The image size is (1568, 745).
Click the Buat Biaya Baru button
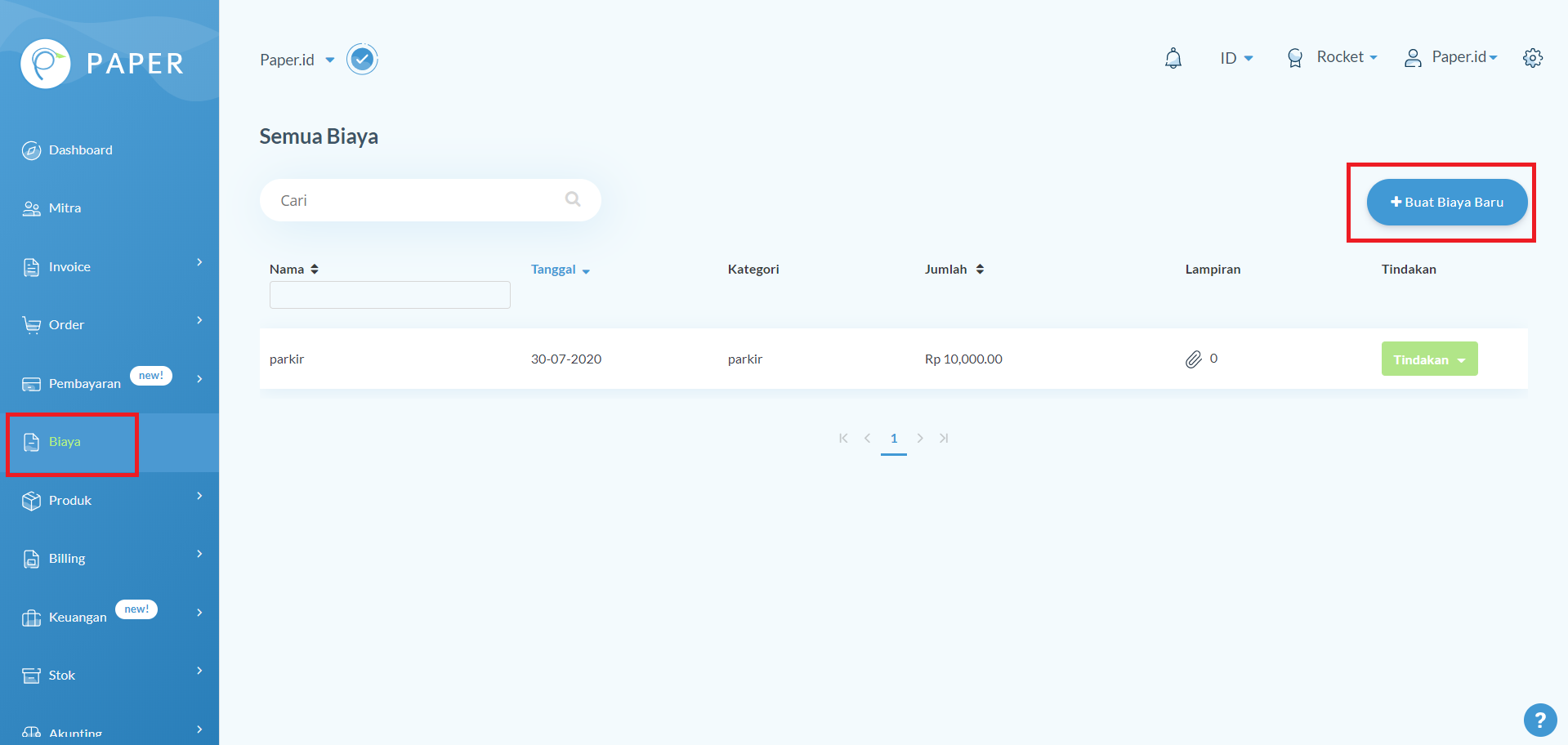point(1446,203)
